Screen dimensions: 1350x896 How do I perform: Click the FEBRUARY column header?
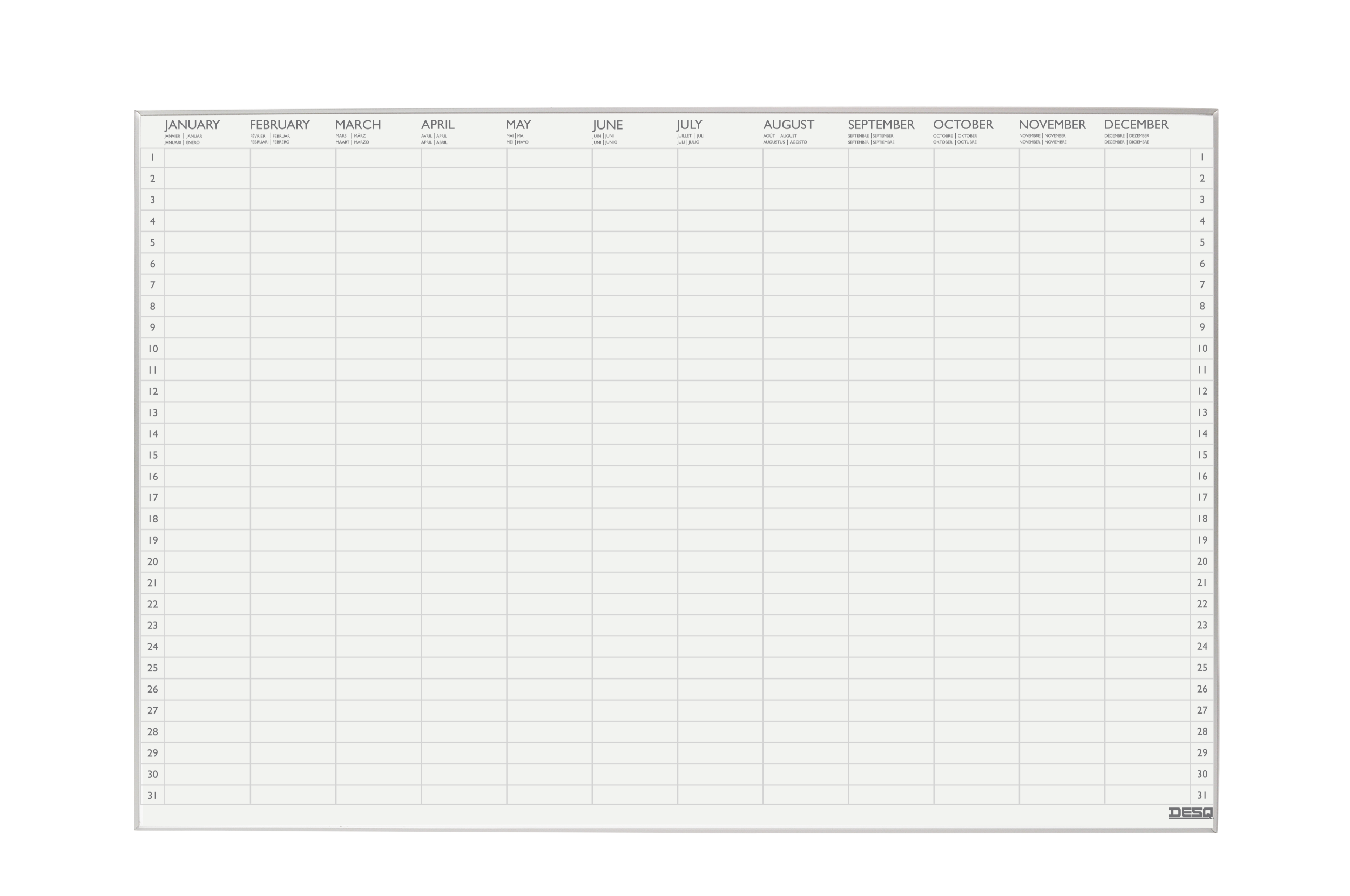click(280, 125)
